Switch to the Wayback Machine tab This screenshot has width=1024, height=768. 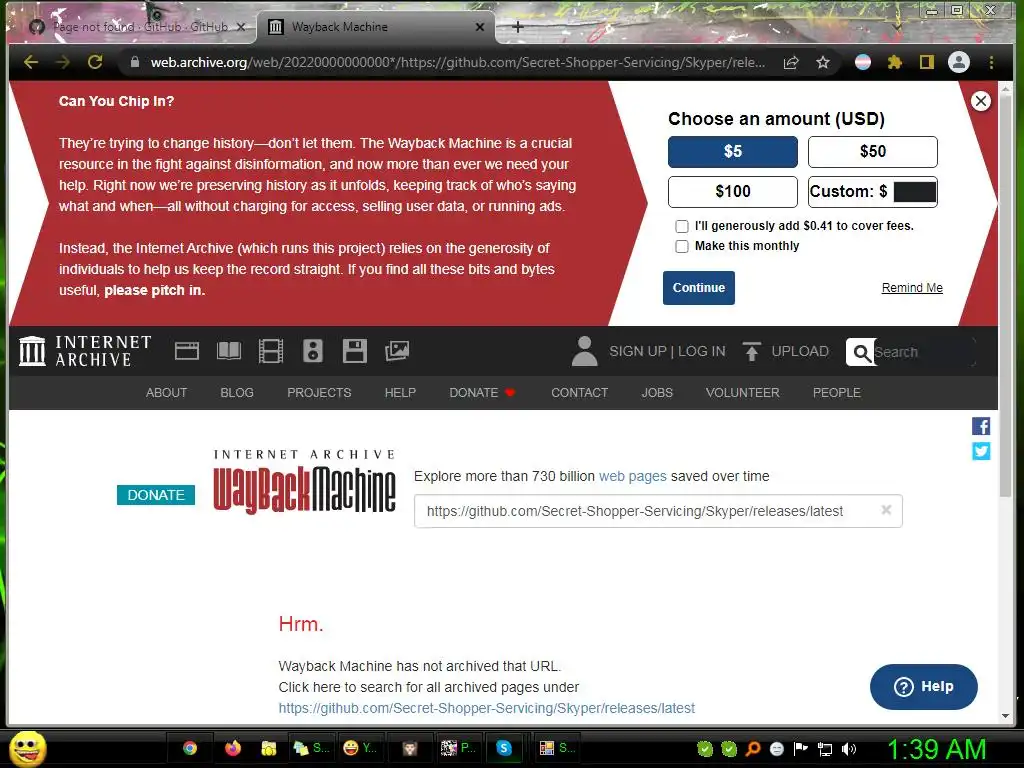click(x=376, y=27)
